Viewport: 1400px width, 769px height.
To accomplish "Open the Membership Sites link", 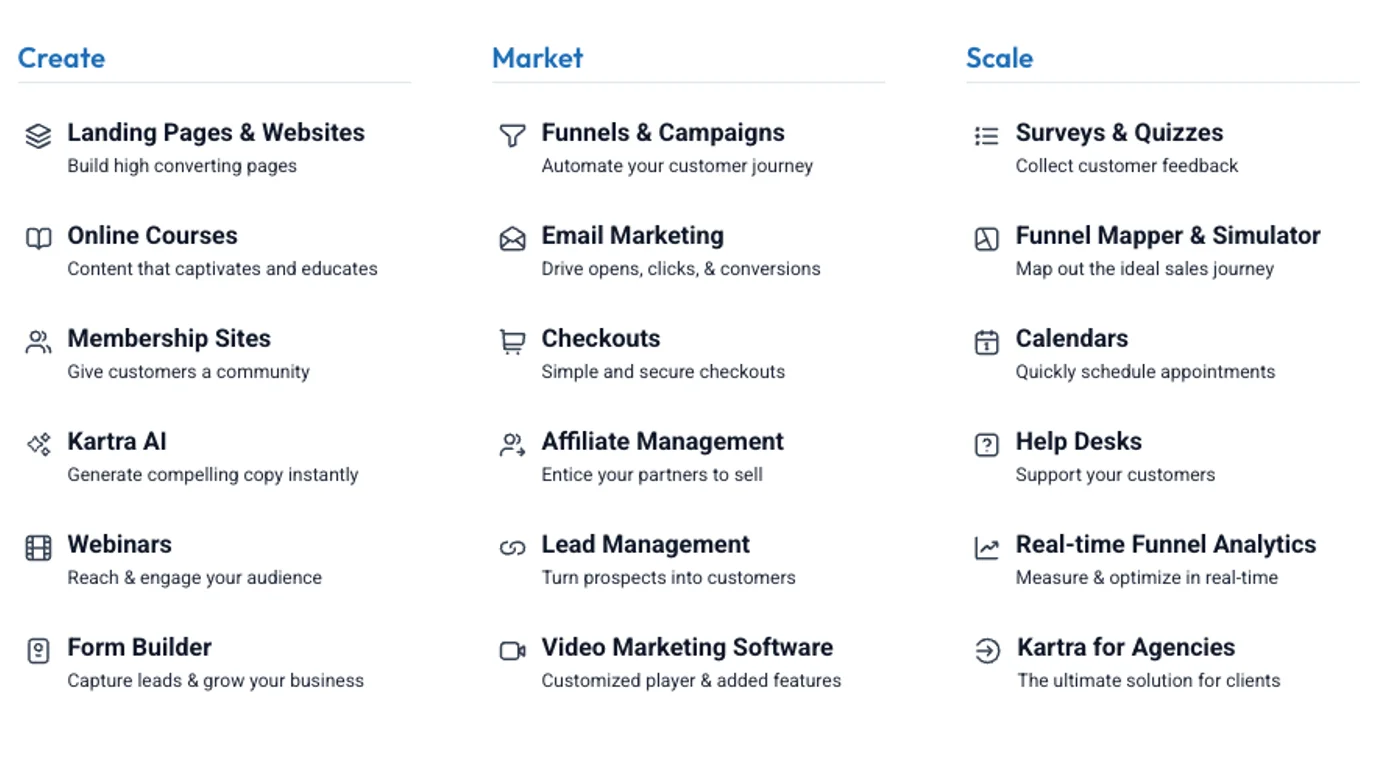I will click(168, 339).
